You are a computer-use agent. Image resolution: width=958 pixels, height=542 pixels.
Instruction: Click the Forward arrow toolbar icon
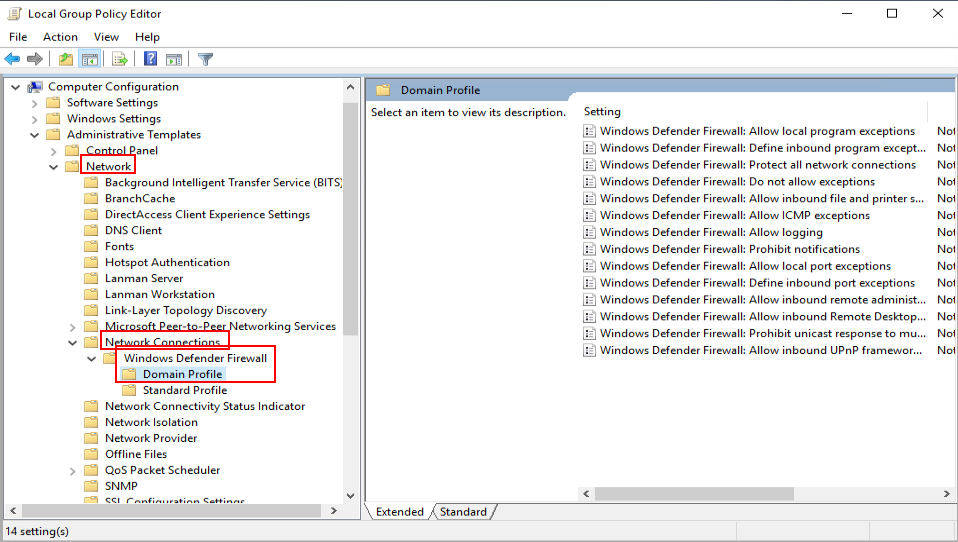[35, 59]
